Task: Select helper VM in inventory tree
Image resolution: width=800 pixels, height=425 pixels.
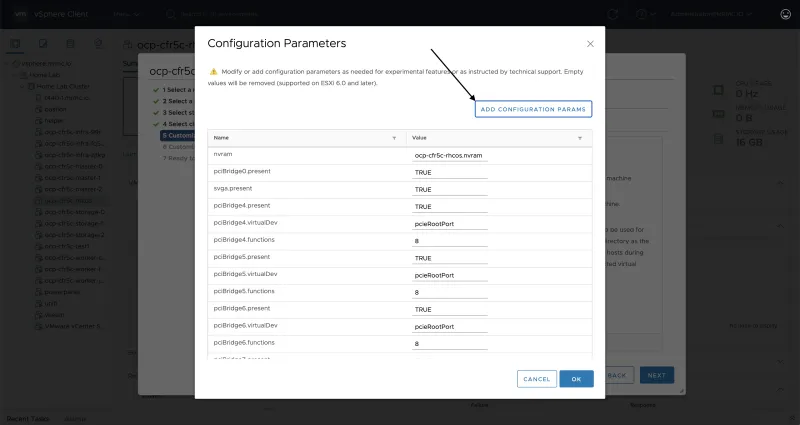Action: (54, 121)
